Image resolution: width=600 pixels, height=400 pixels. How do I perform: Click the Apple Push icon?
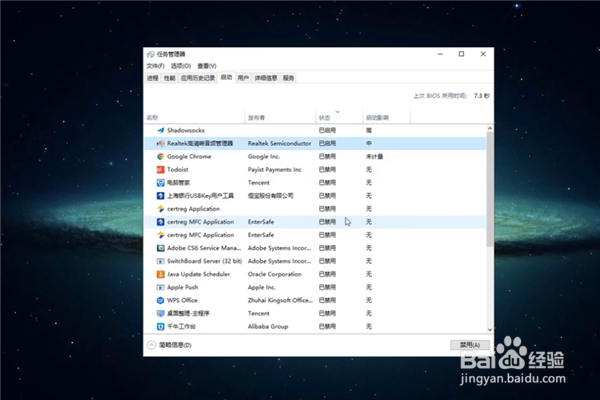(161, 287)
